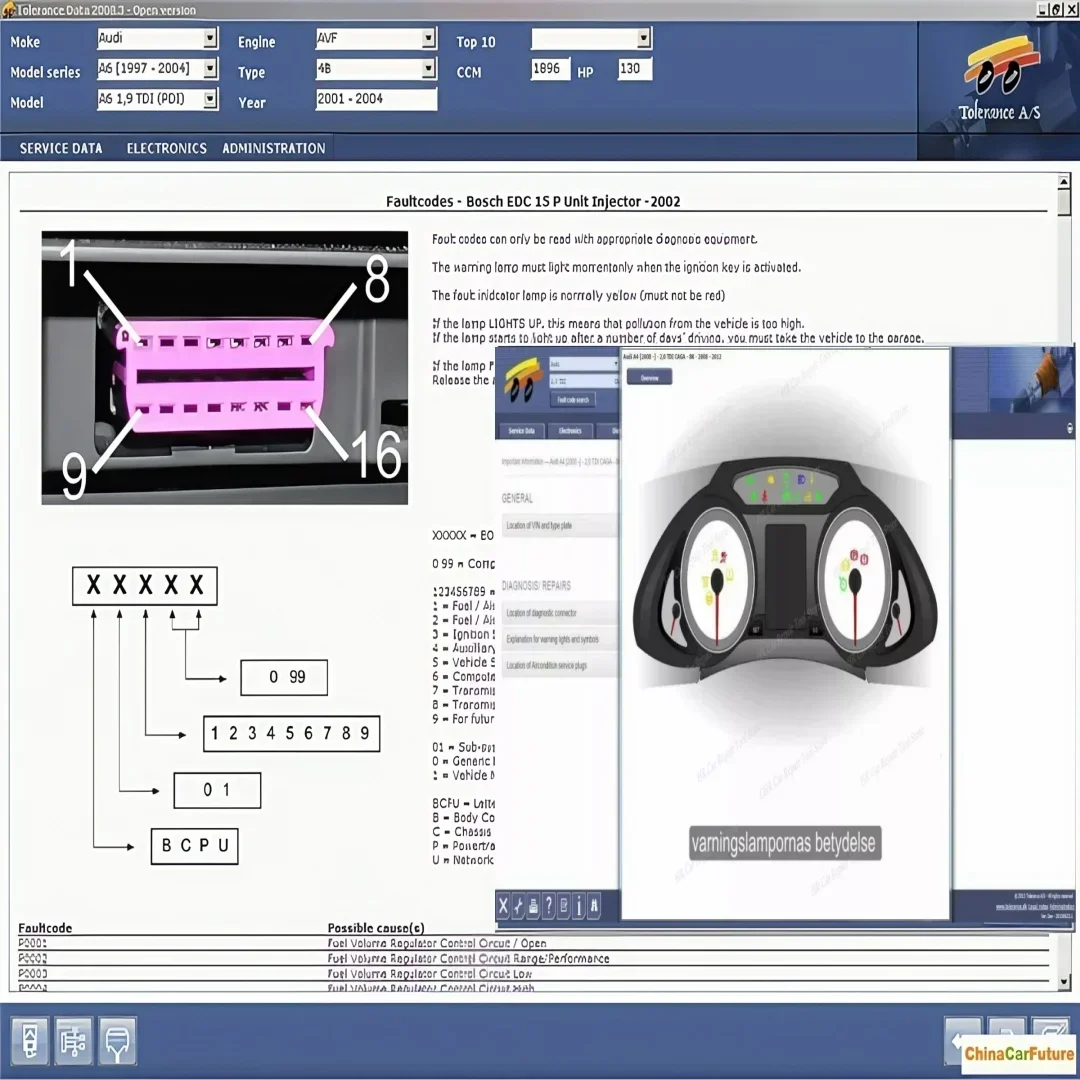1080x1080 pixels.
Task: Click the Faultcodes Bosch EDC heading
Action: [x=533, y=201]
